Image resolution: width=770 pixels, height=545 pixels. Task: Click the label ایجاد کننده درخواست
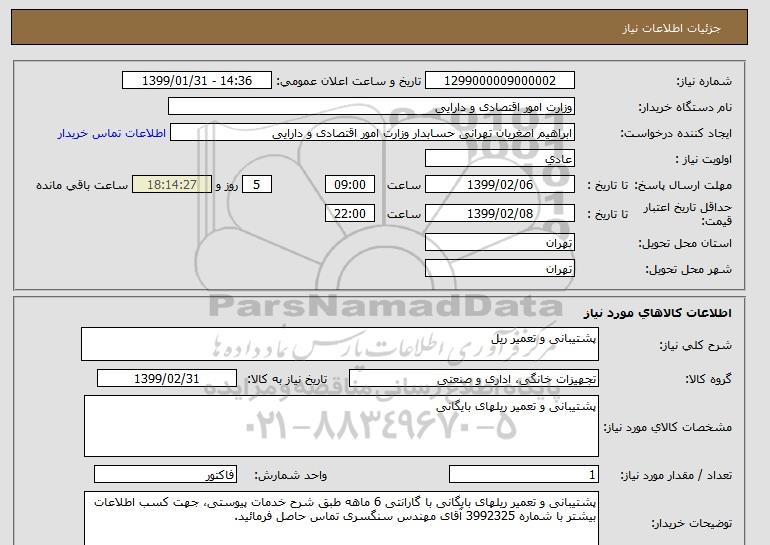point(676,133)
